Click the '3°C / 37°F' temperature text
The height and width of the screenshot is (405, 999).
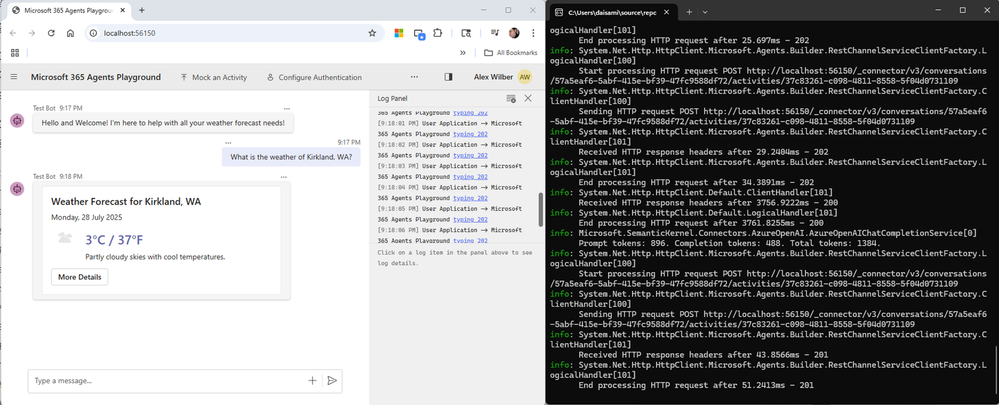point(115,240)
